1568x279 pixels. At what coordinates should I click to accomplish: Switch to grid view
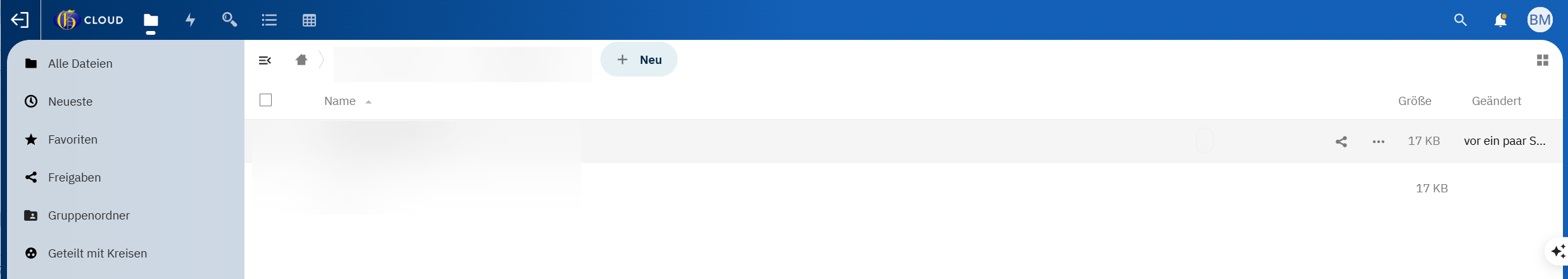pos(1543,60)
